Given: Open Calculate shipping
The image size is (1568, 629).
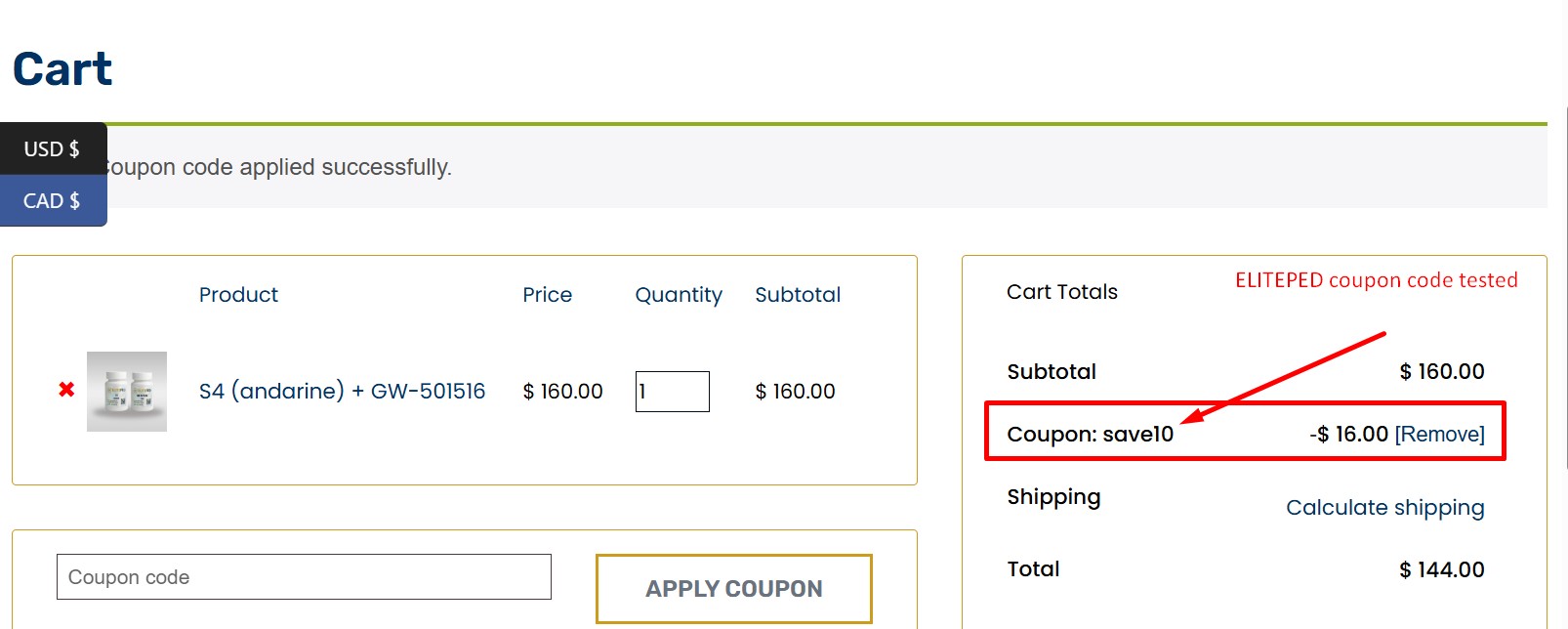Looking at the screenshot, I should (1384, 507).
